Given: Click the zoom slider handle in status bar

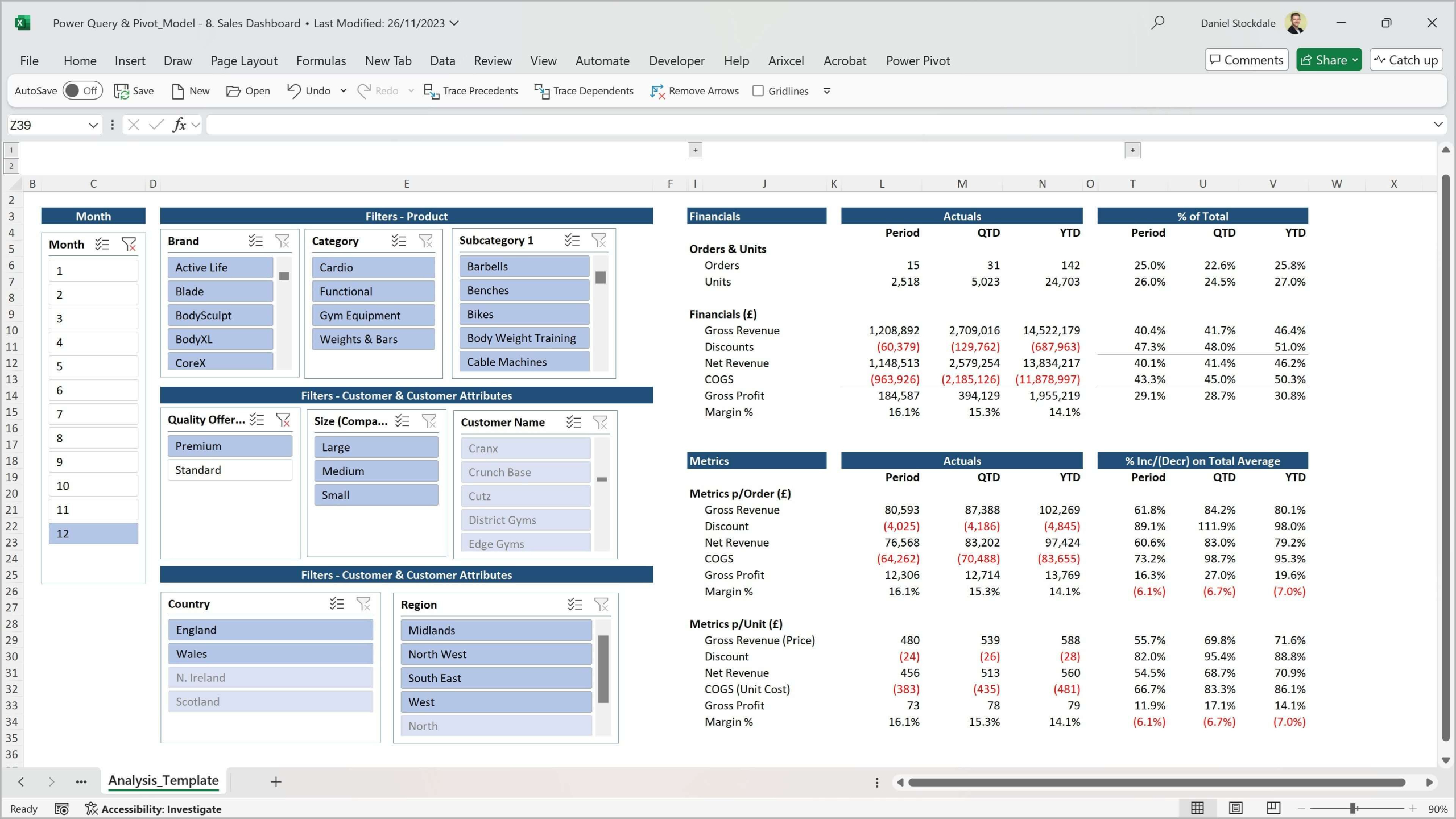Looking at the screenshot, I should 1354,808.
